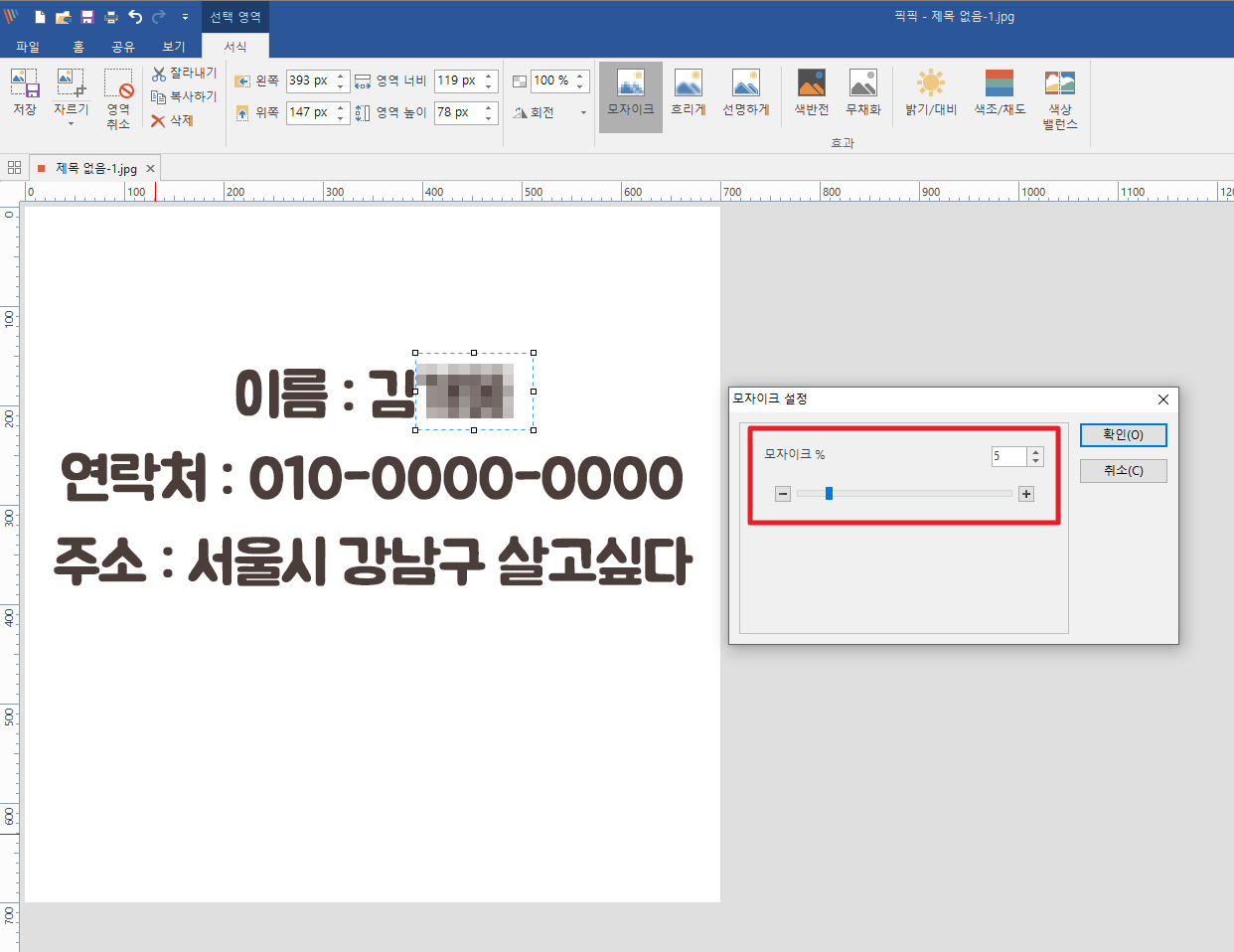Switch to the 홈 ribbon tab

(x=78, y=47)
